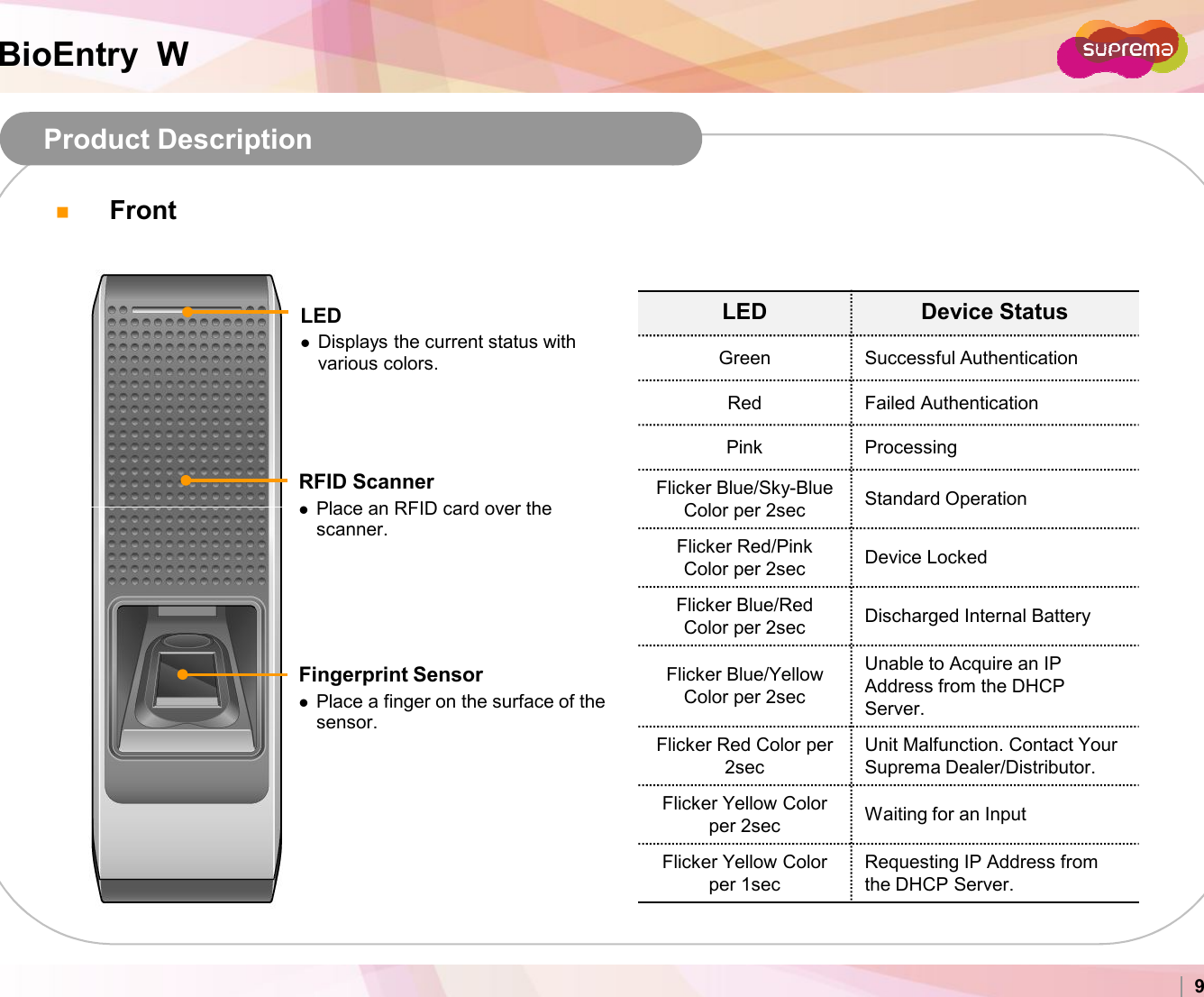Click the Waiting for an Input cell
The image size is (1204, 997).
tap(995, 814)
